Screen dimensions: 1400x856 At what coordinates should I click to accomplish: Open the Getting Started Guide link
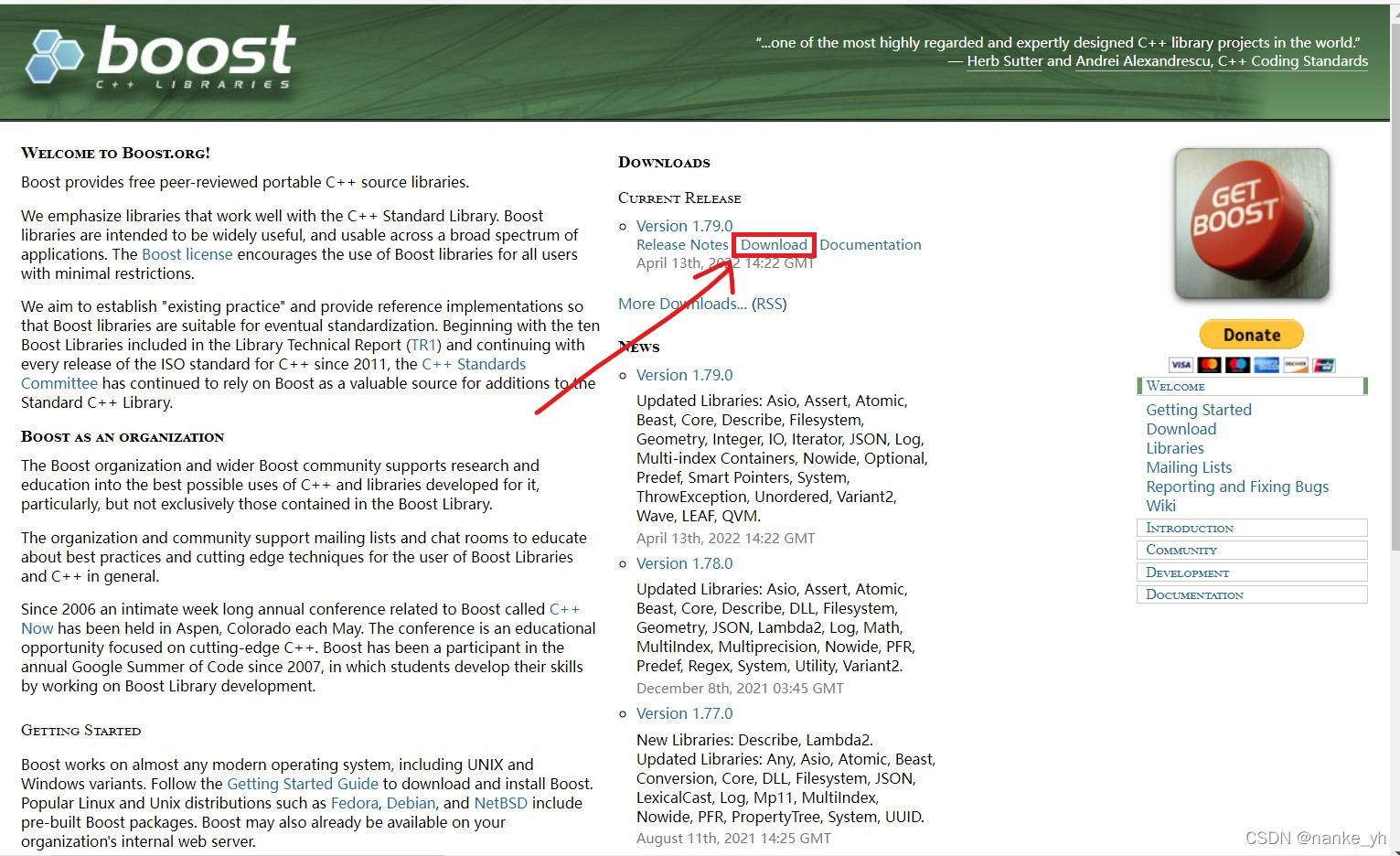click(303, 784)
